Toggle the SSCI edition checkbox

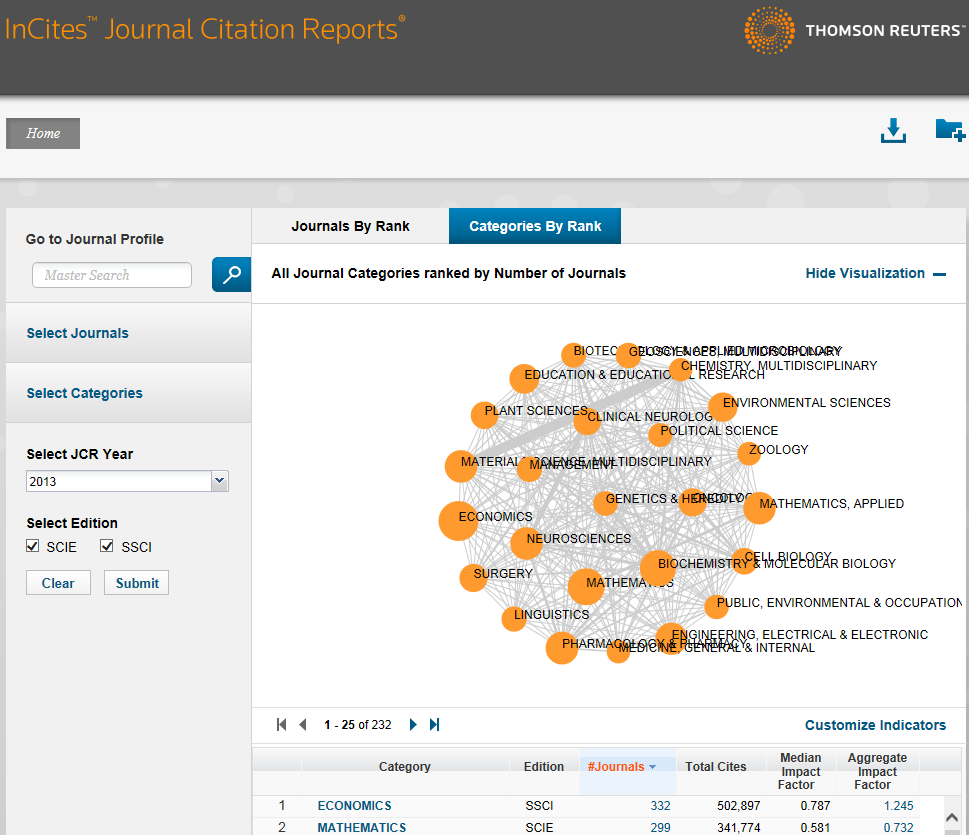[x=107, y=546]
